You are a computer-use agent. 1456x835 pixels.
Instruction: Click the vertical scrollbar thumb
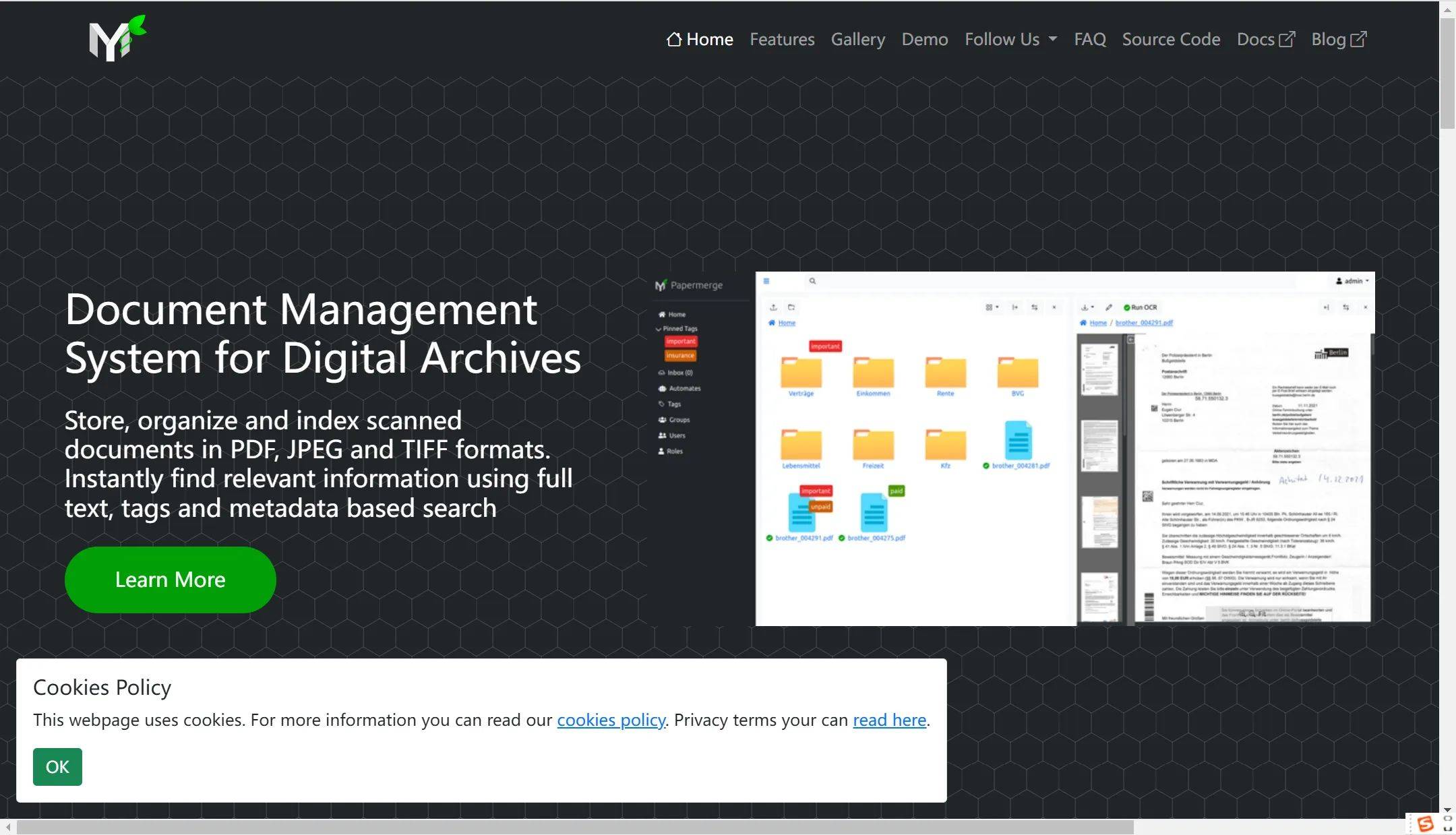click(x=1447, y=73)
